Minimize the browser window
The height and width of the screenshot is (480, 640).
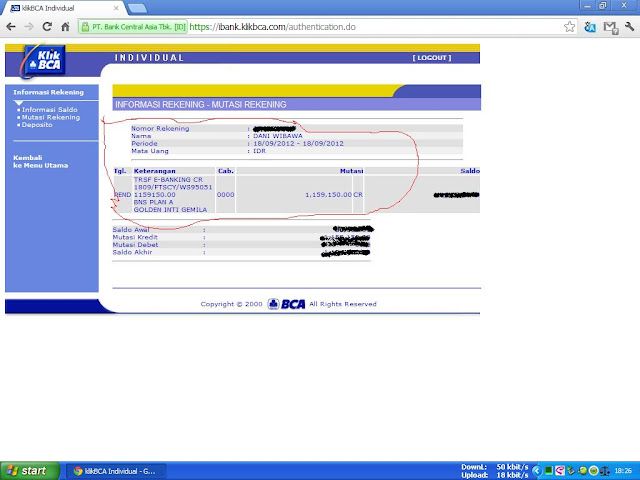click(x=587, y=6)
